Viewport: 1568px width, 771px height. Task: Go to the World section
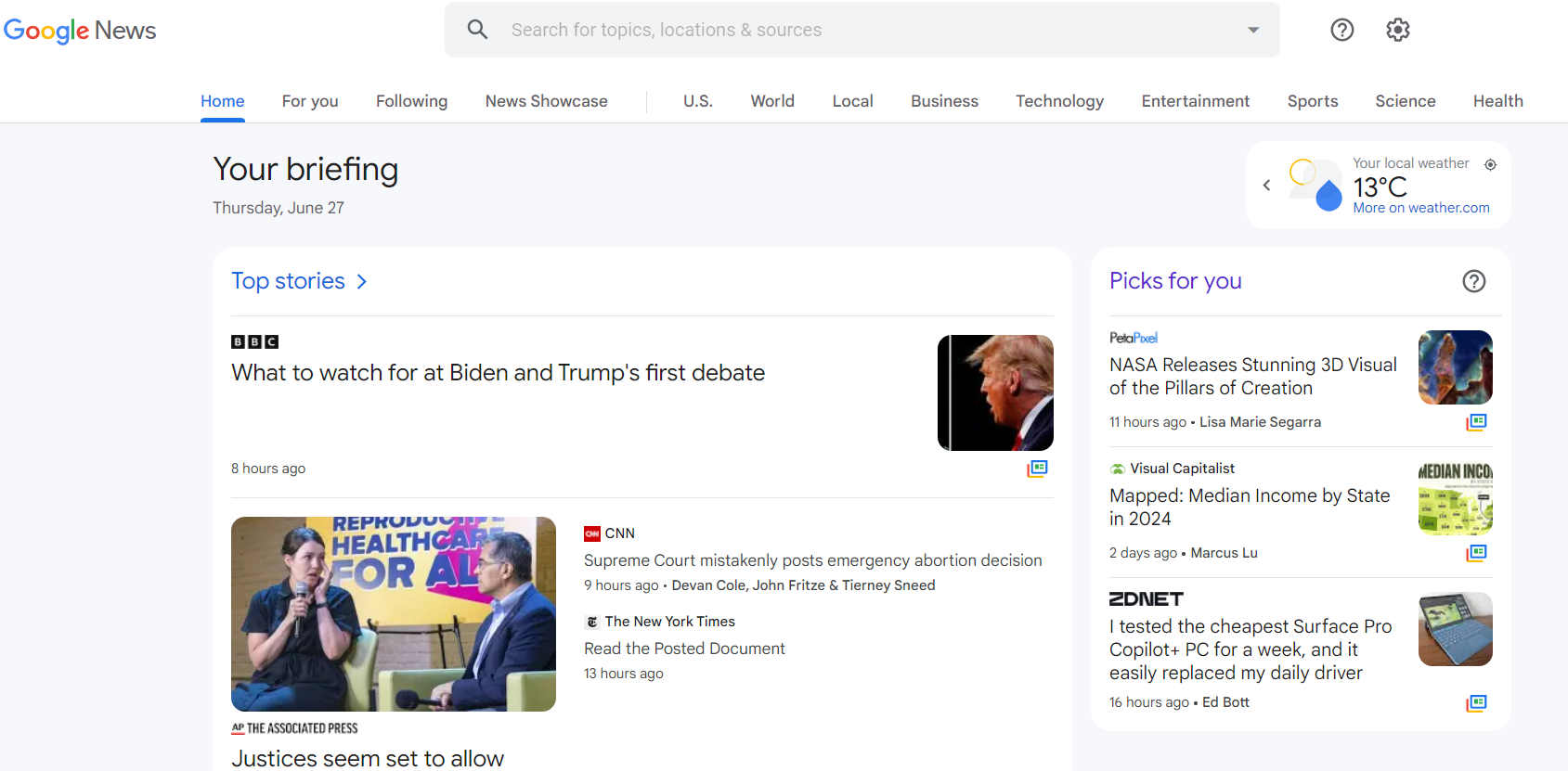(772, 101)
